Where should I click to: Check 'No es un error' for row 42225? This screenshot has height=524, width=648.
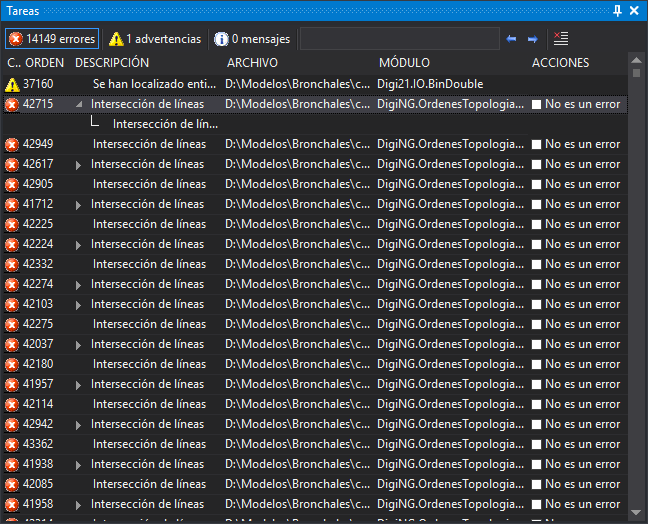[536, 224]
